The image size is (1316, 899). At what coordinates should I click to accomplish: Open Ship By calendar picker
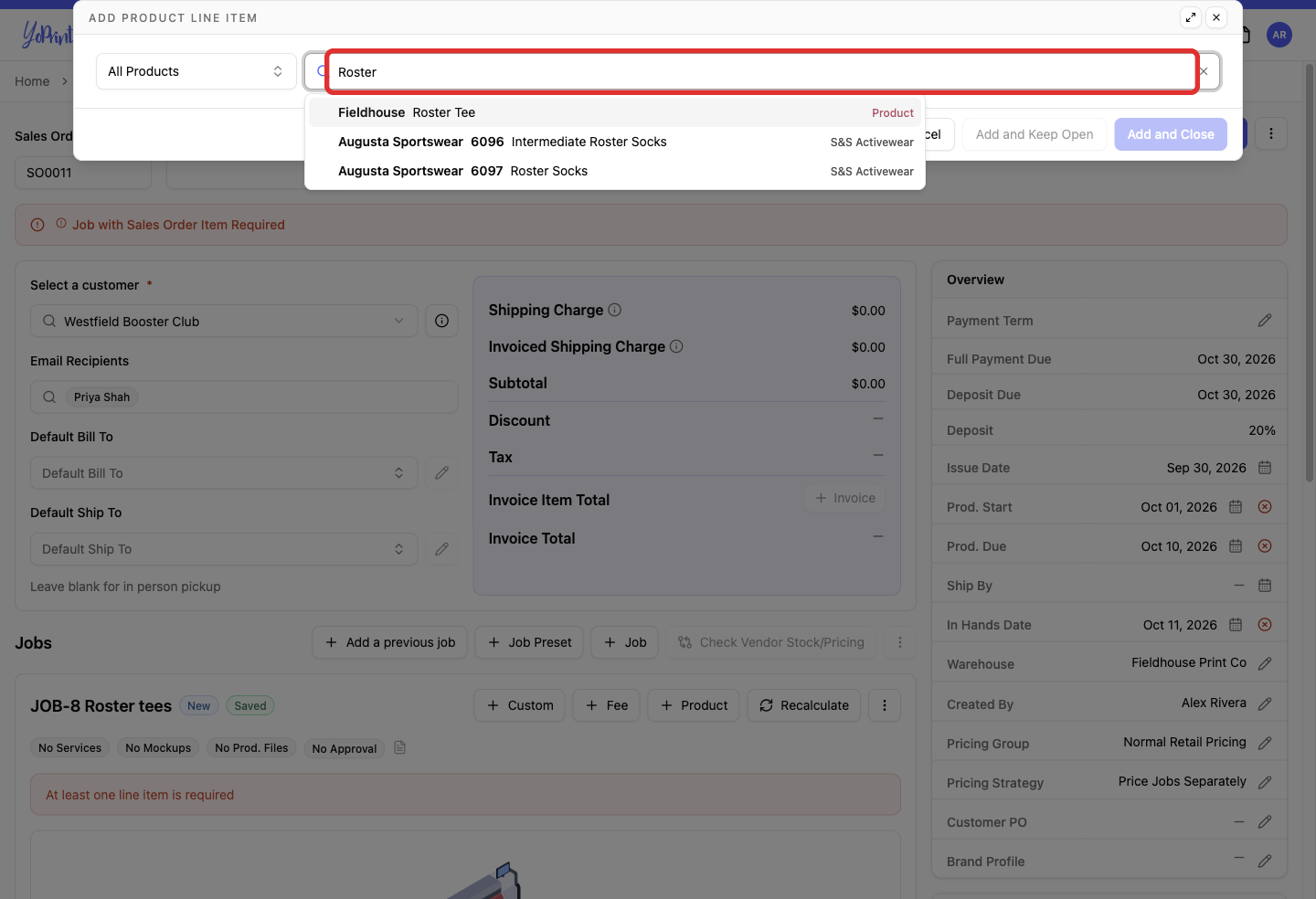[1265, 585]
